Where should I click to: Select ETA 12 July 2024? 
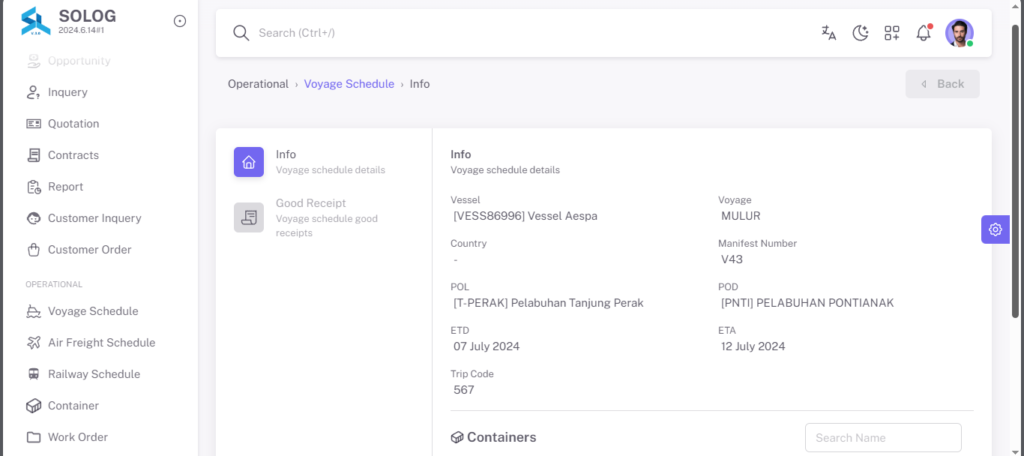pyautogui.click(x=753, y=346)
